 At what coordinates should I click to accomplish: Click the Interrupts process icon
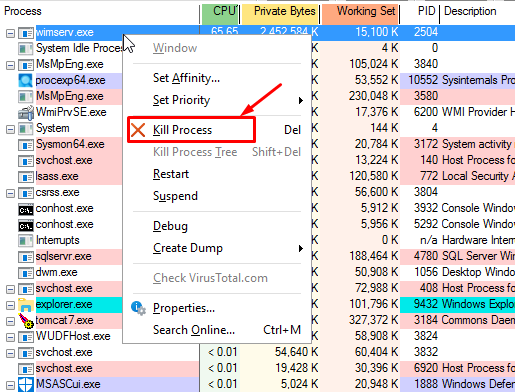click(26, 241)
